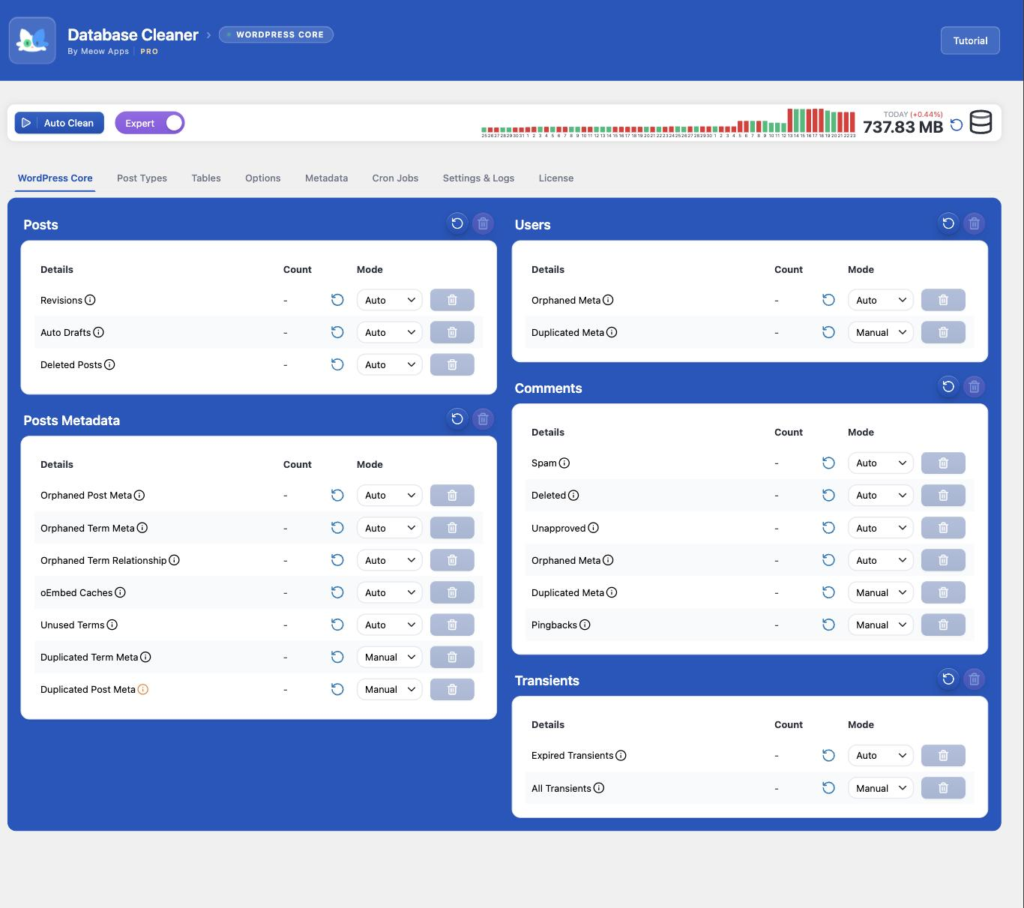Refresh the Spam comments count
Viewport: 1024px width, 908px height.
828,462
